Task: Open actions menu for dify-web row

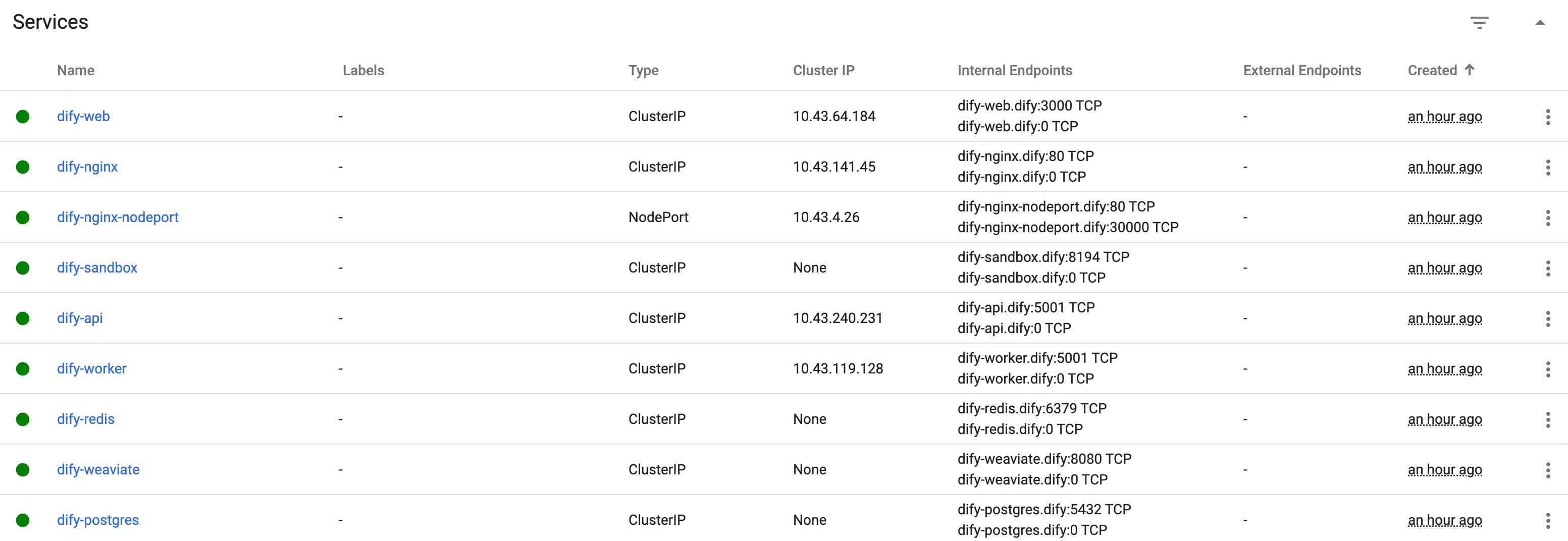Action: (1547, 117)
